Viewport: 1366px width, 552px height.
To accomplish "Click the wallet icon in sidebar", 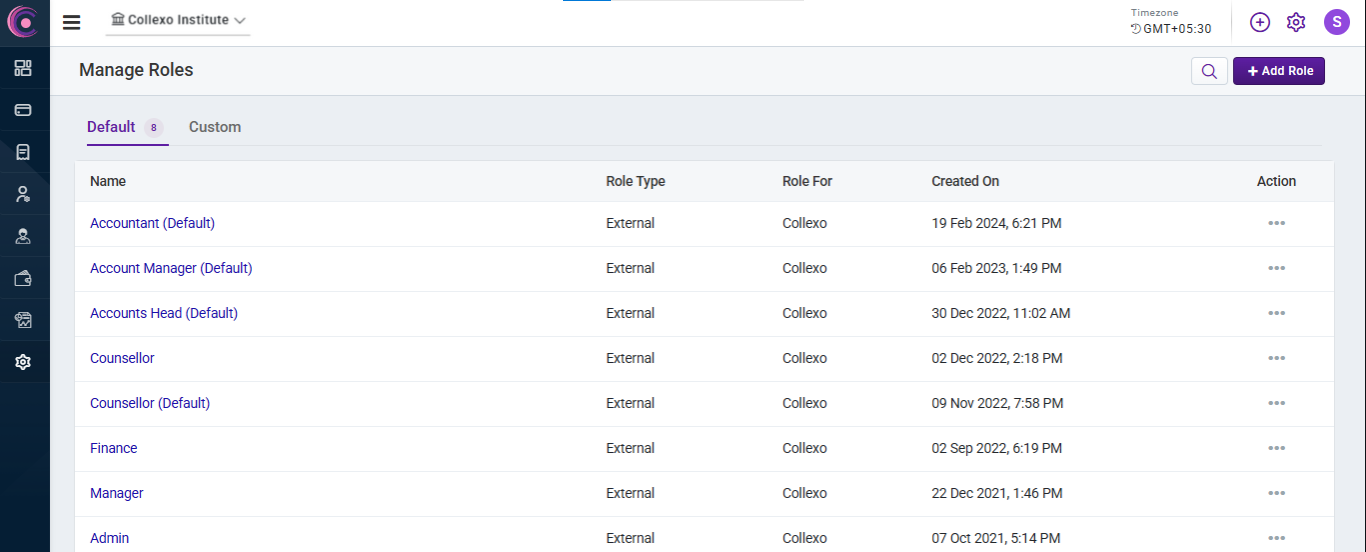I will (23, 278).
